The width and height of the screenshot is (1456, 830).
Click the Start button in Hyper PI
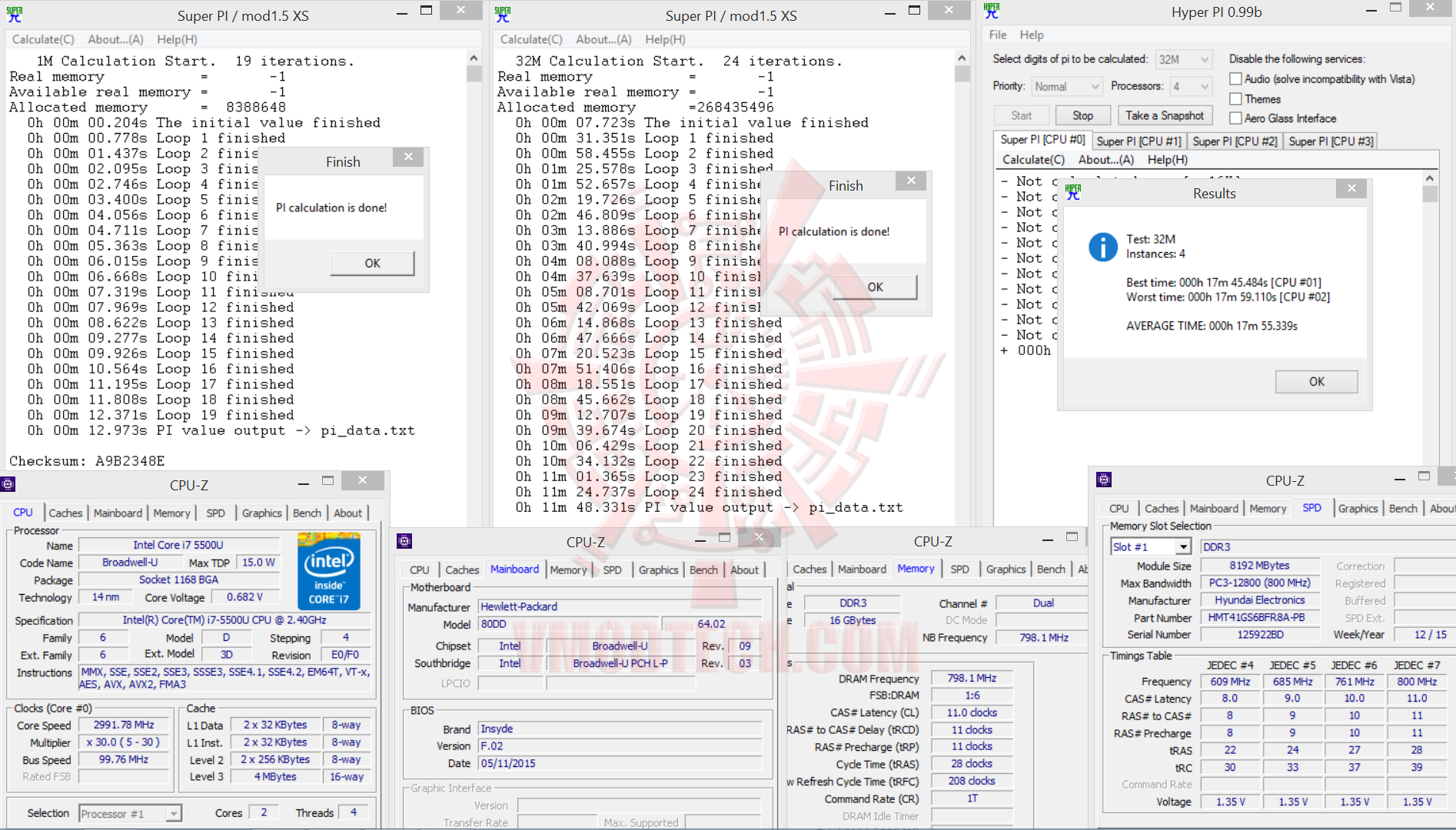(1021, 116)
